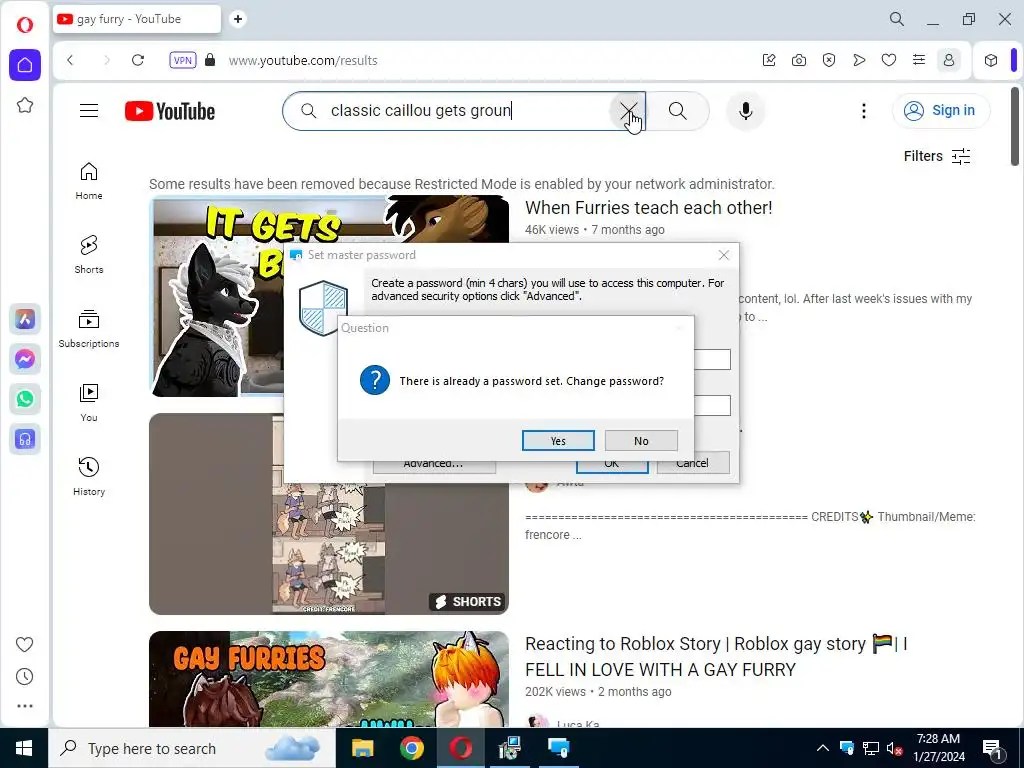The height and width of the screenshot is (768, 1024).
Task: Show hidden system tray icons
Action: click(823, 748)
